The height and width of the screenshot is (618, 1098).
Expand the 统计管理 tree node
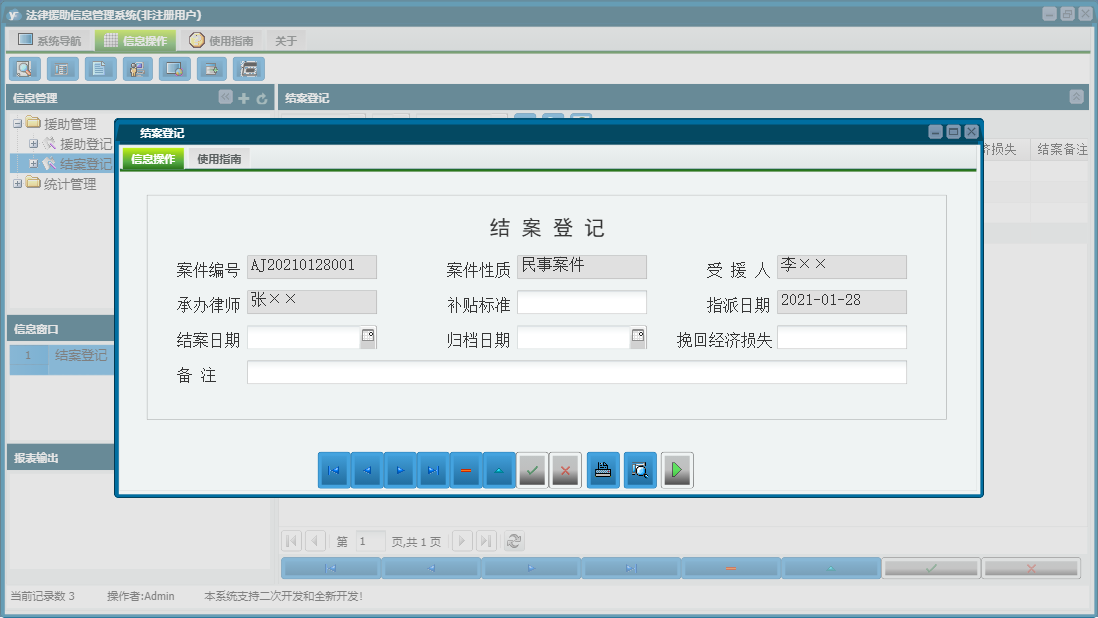[18, 183]
